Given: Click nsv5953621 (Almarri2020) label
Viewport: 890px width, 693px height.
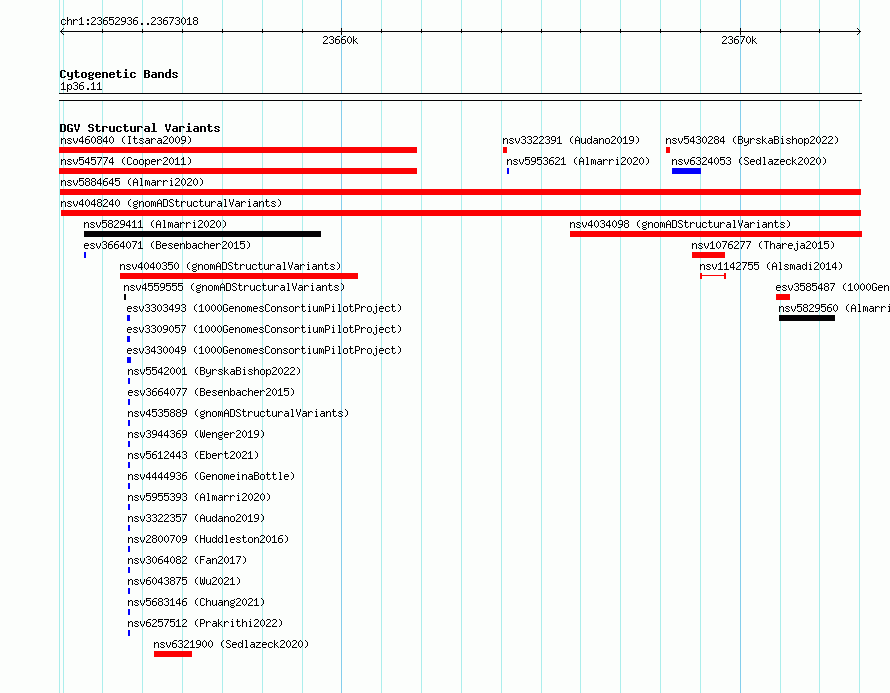Looking at the screenshot, I should [578, 161].
